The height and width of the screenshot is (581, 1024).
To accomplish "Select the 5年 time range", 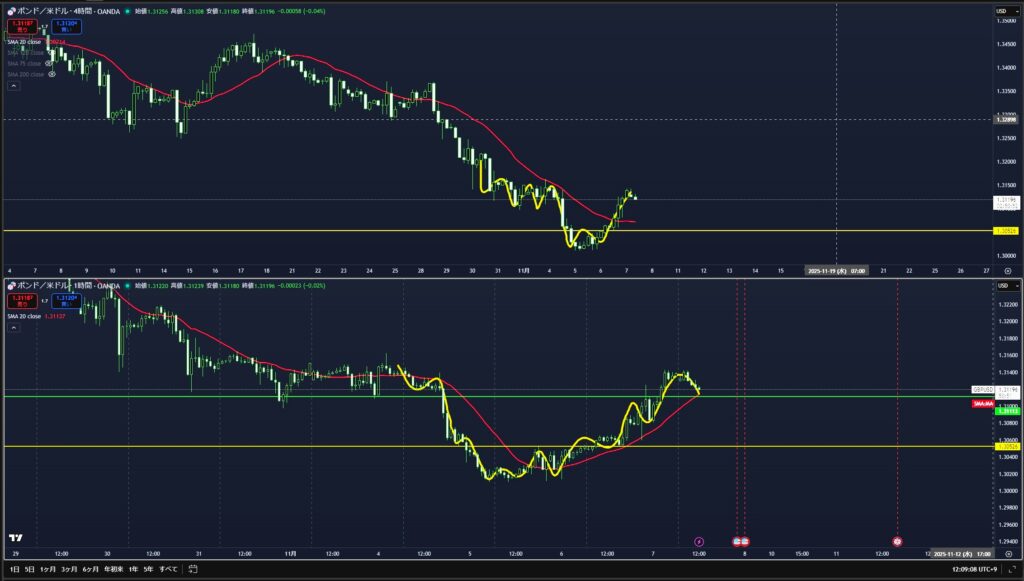I will [148, 569].
